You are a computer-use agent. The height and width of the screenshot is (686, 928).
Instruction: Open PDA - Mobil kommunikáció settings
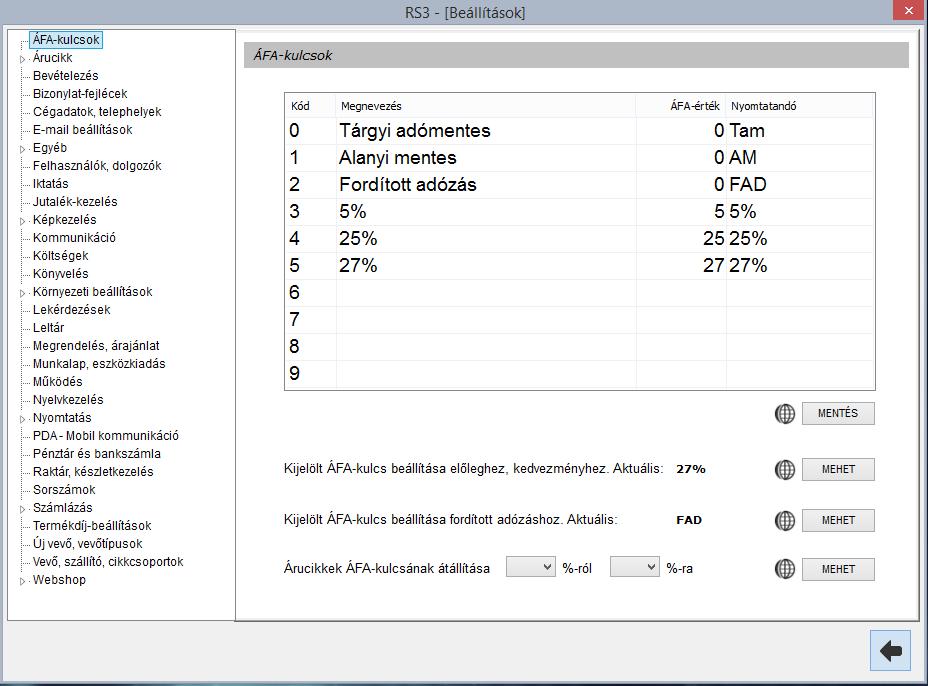105,436
